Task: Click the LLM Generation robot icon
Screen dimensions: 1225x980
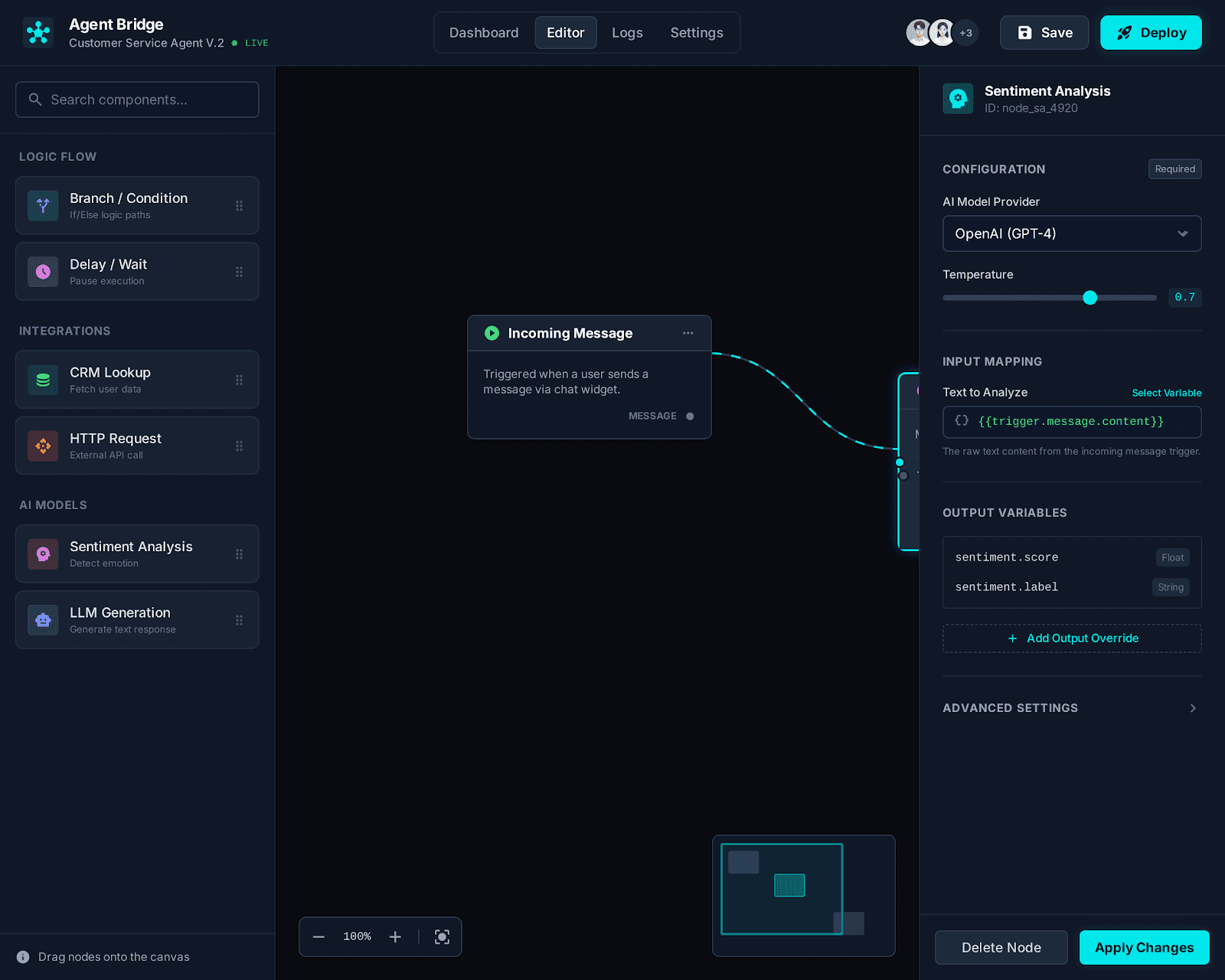Action: [43, 620]
